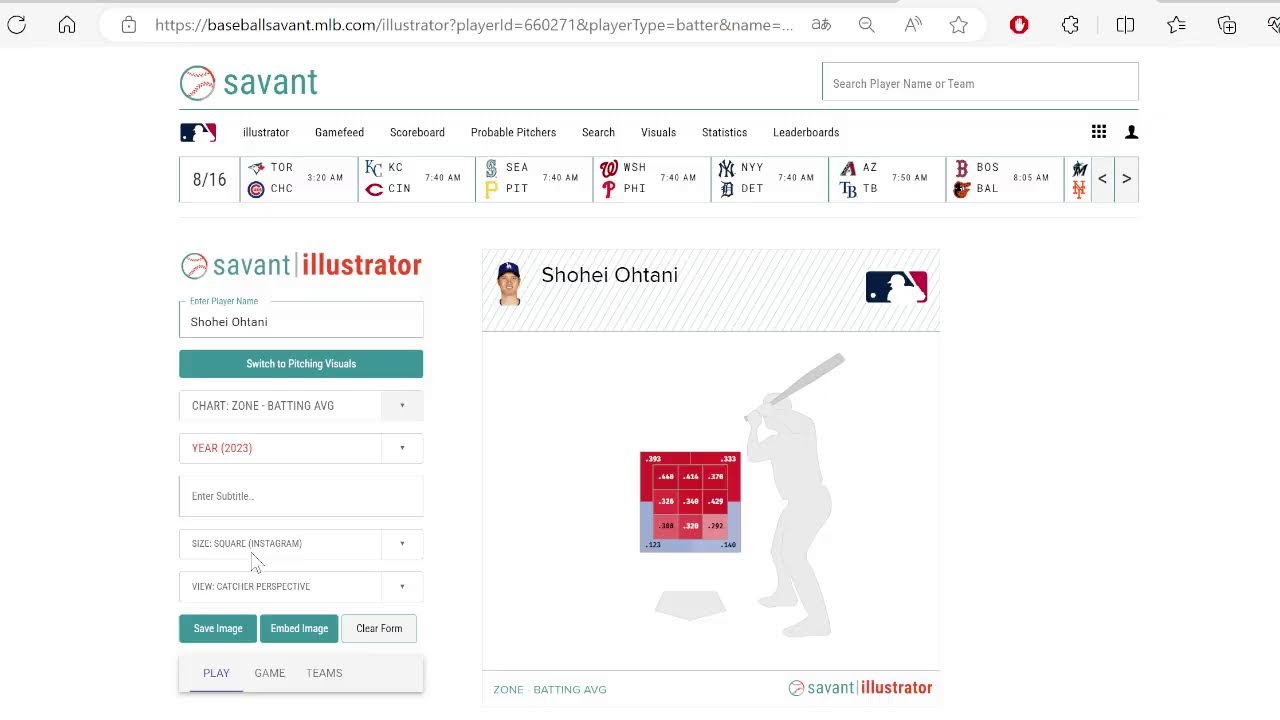Click the .429 zone cell
The image size is (1280, 720).
click(715, 501)
